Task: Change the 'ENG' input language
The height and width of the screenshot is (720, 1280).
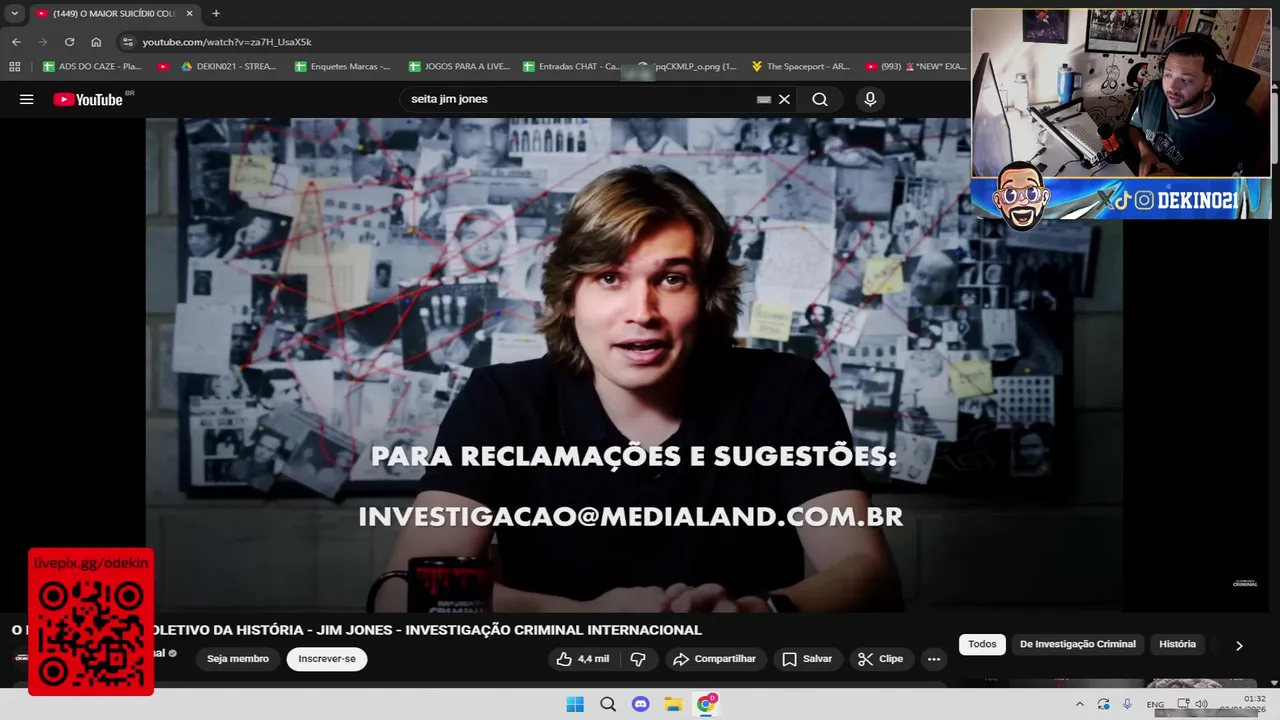Action: coord(1155,705)
